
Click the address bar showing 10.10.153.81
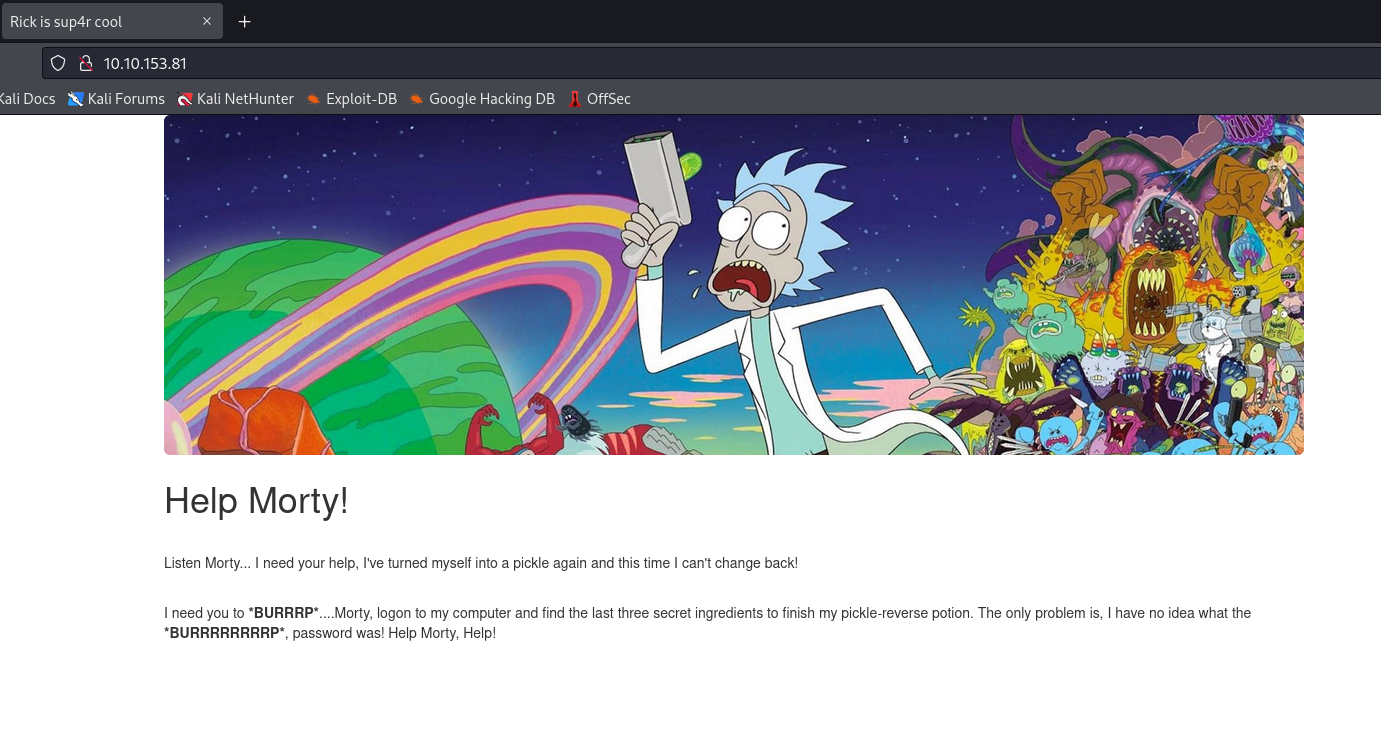point(600,63)
